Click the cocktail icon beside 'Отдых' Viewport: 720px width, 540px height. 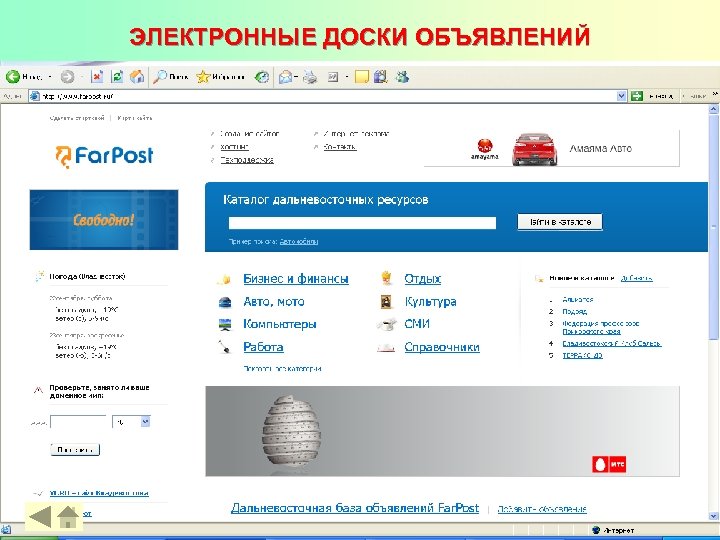pos(386,278)
